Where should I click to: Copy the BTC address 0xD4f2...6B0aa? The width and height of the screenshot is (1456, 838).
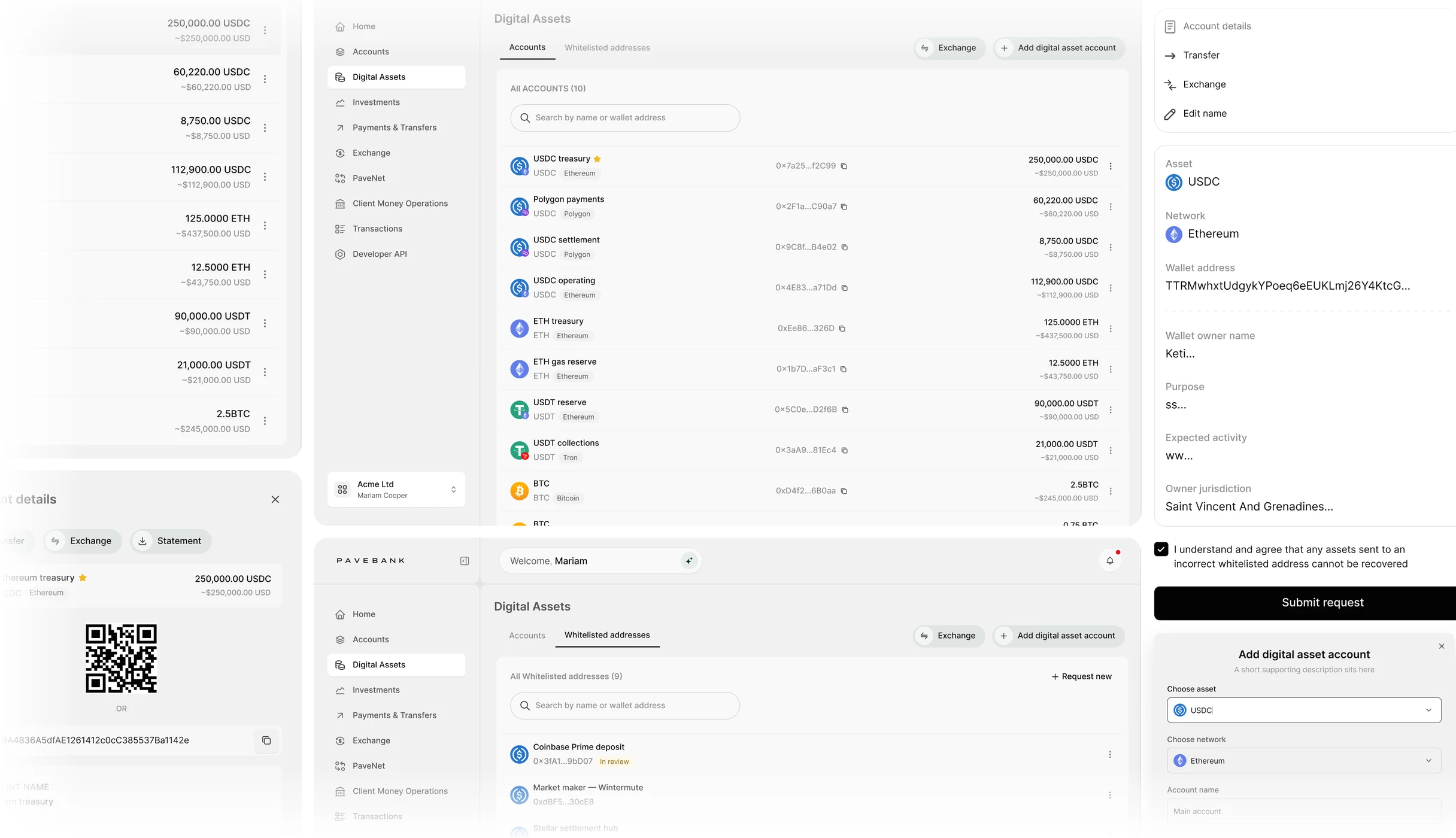point(844,491)
